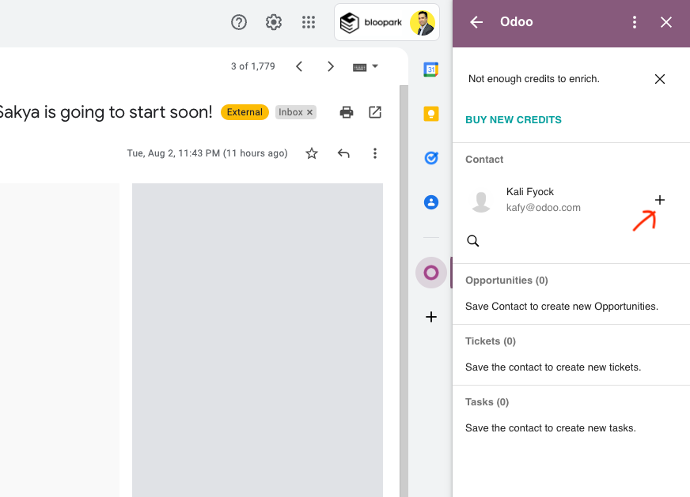Open Google Contacts side panel
The height and width of the screenshot is (497, 690).
tap(431, 202)
